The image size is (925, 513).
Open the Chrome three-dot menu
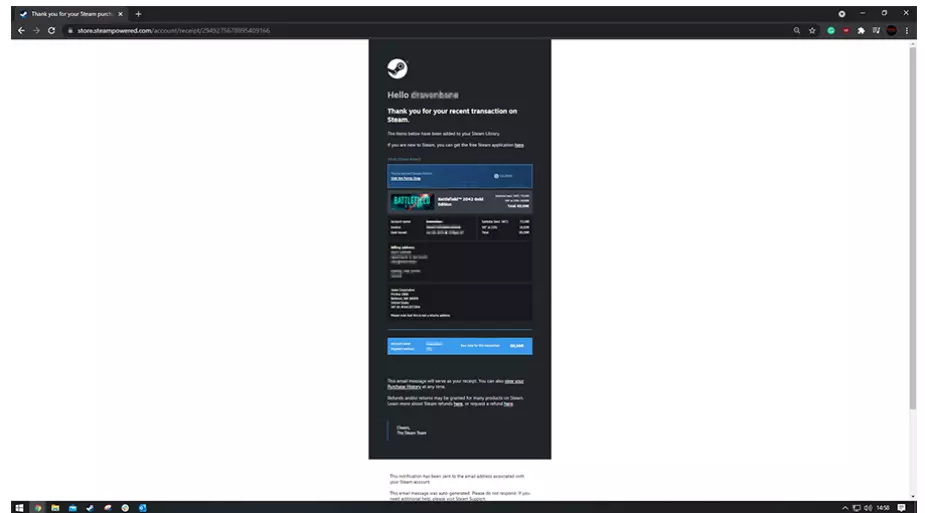[x=907, y=31]
